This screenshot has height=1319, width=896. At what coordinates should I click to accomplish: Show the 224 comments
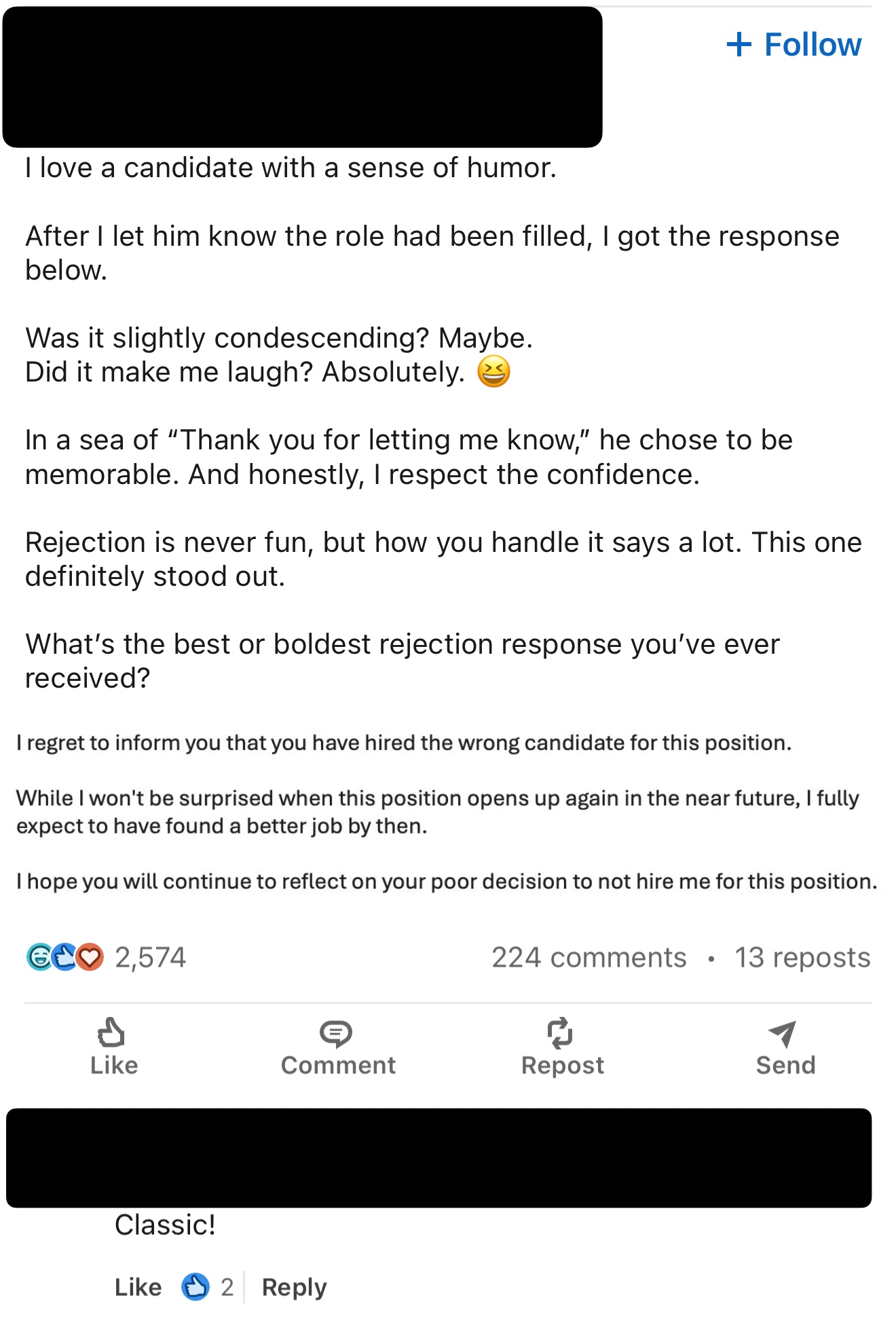click(x=589, y=957)
